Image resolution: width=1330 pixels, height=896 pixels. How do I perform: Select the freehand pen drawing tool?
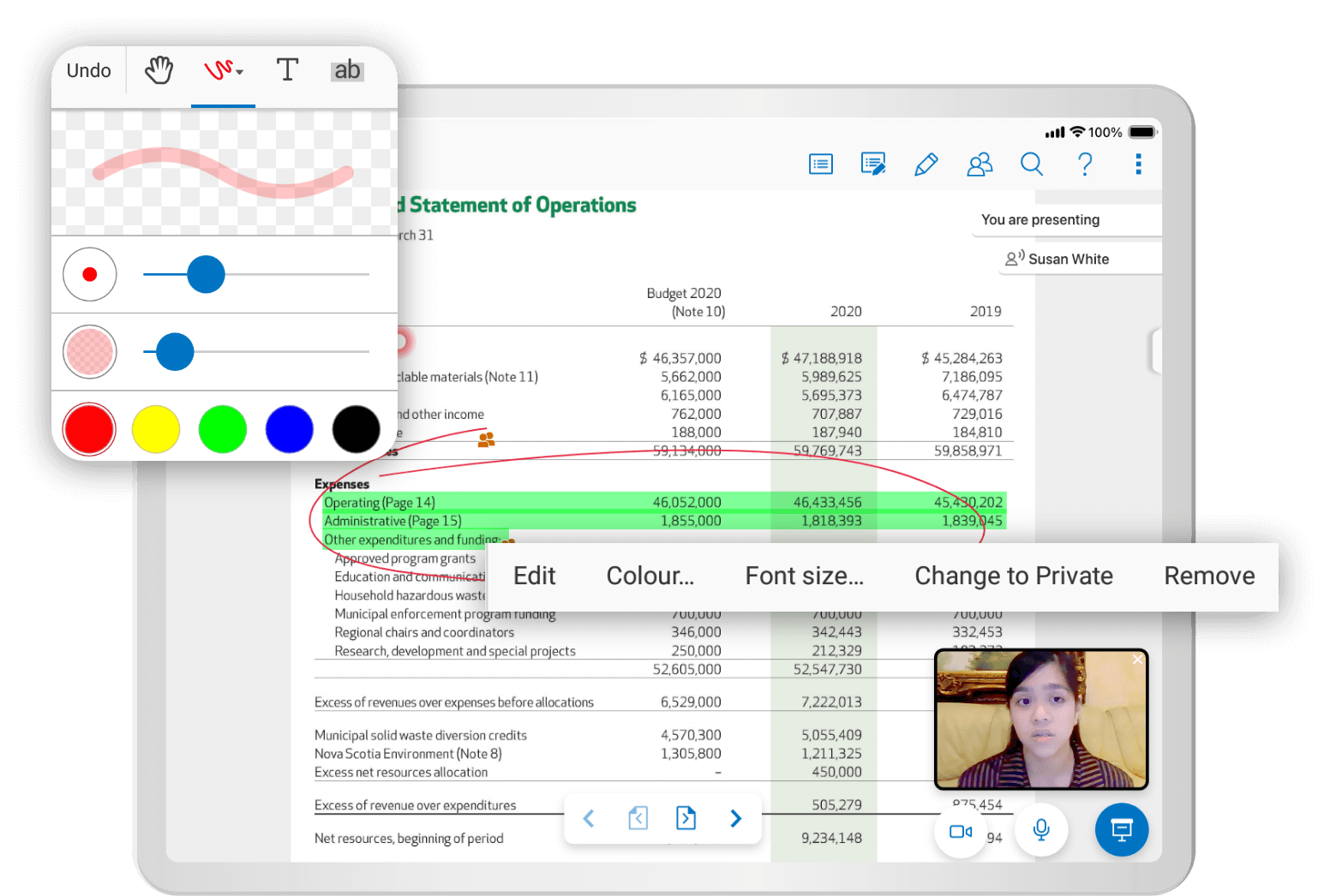tap(219, 70)
